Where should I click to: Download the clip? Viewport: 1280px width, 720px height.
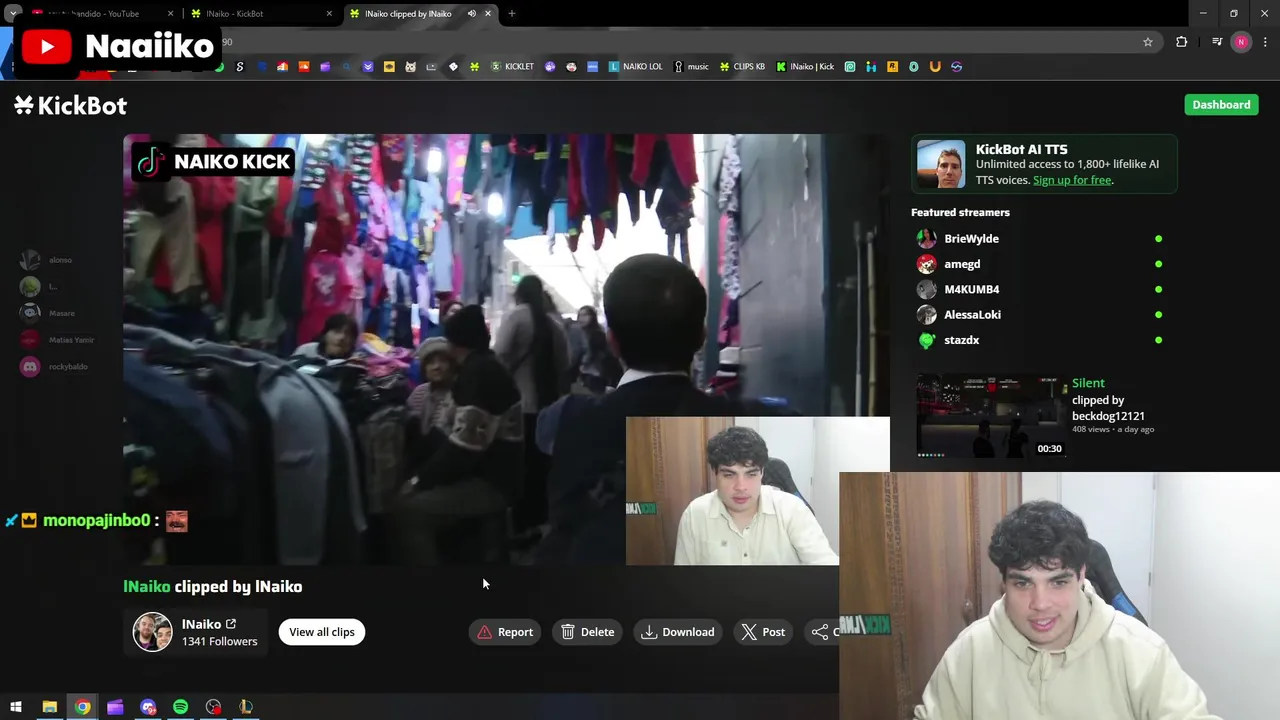[678, 632]
